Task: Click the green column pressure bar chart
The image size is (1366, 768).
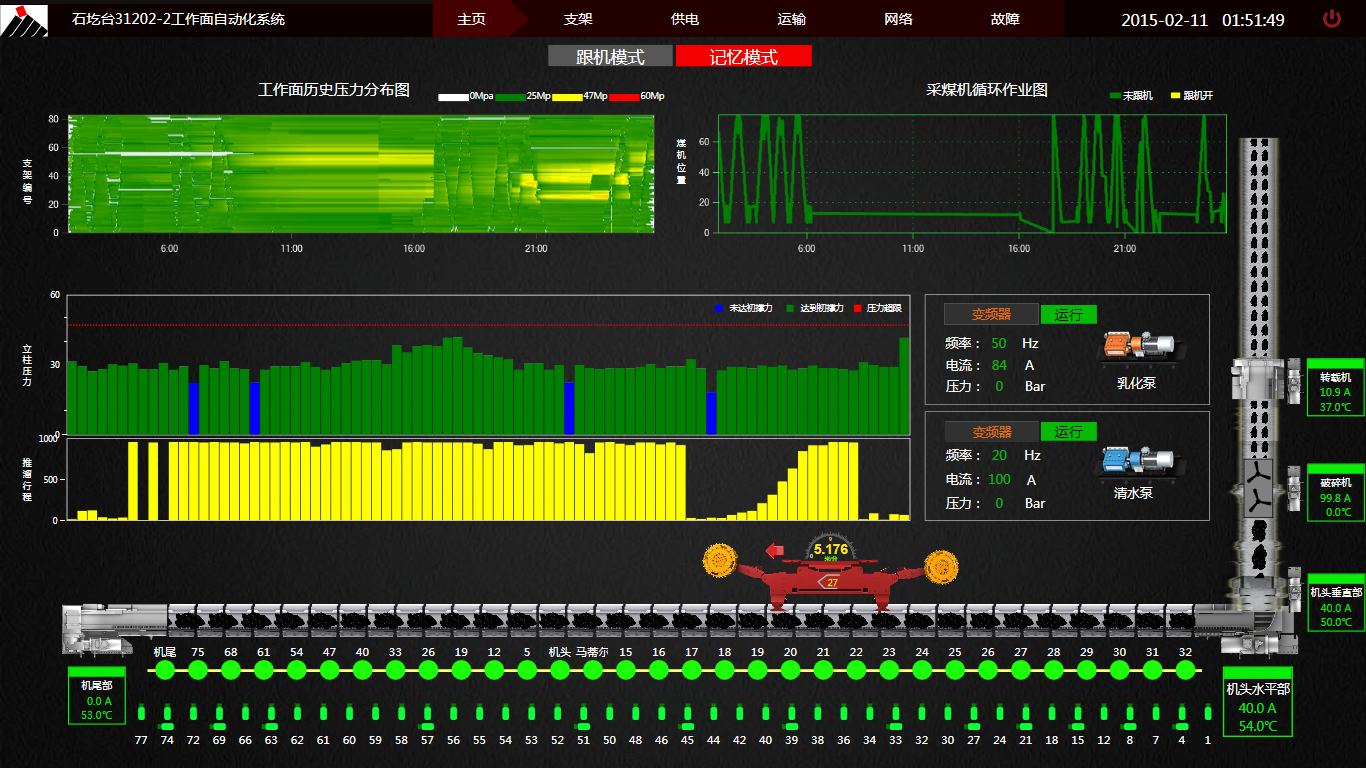Action: click(x=488, y=365)
